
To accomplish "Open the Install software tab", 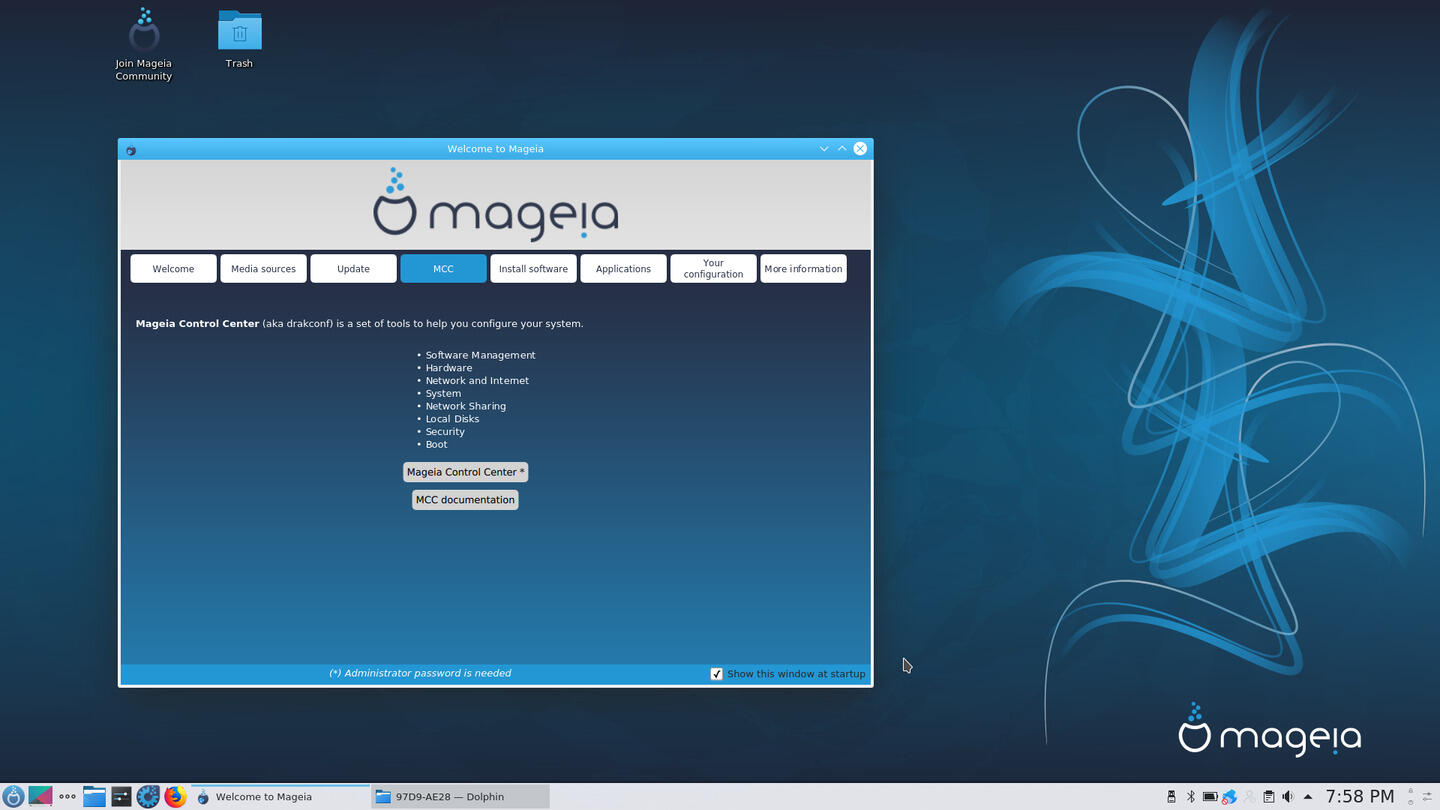I will (533, 268).
